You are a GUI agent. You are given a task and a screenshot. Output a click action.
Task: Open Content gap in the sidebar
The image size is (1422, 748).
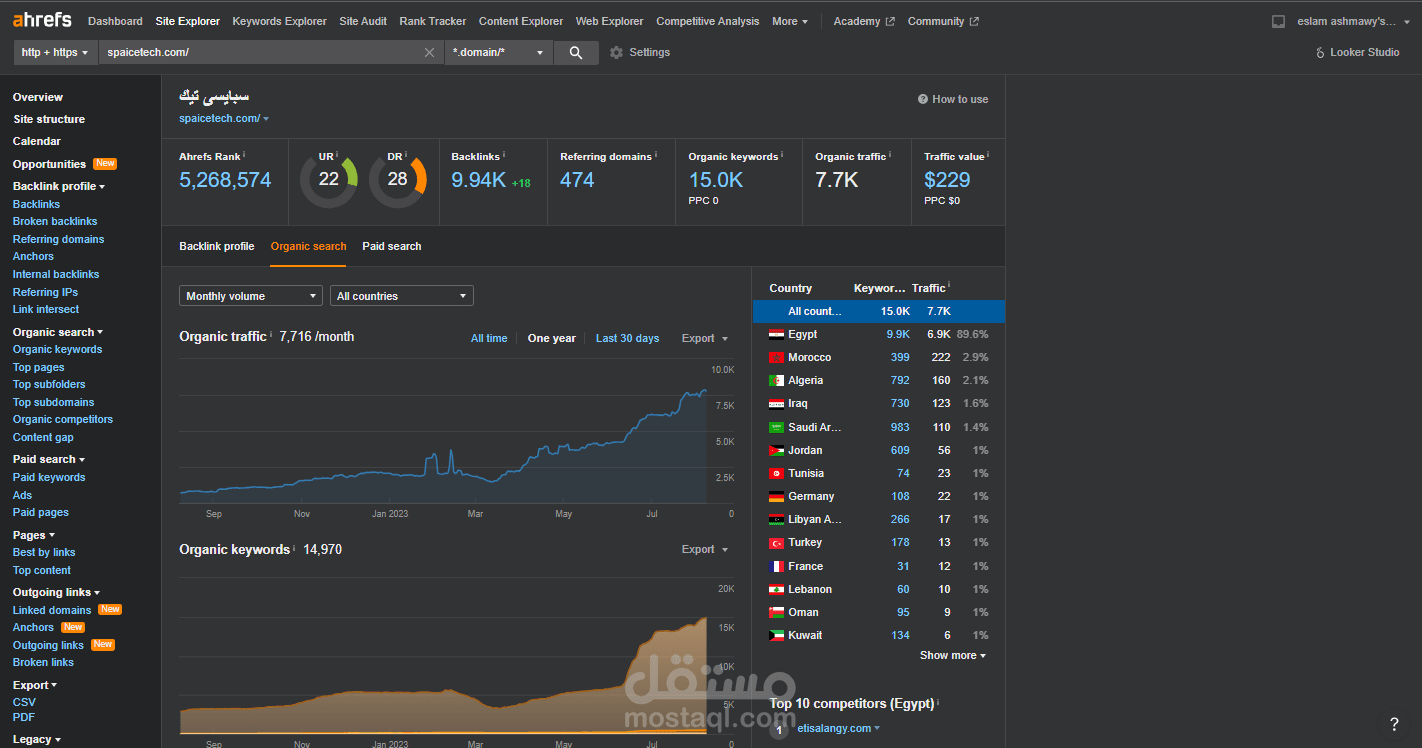point(43,438)
